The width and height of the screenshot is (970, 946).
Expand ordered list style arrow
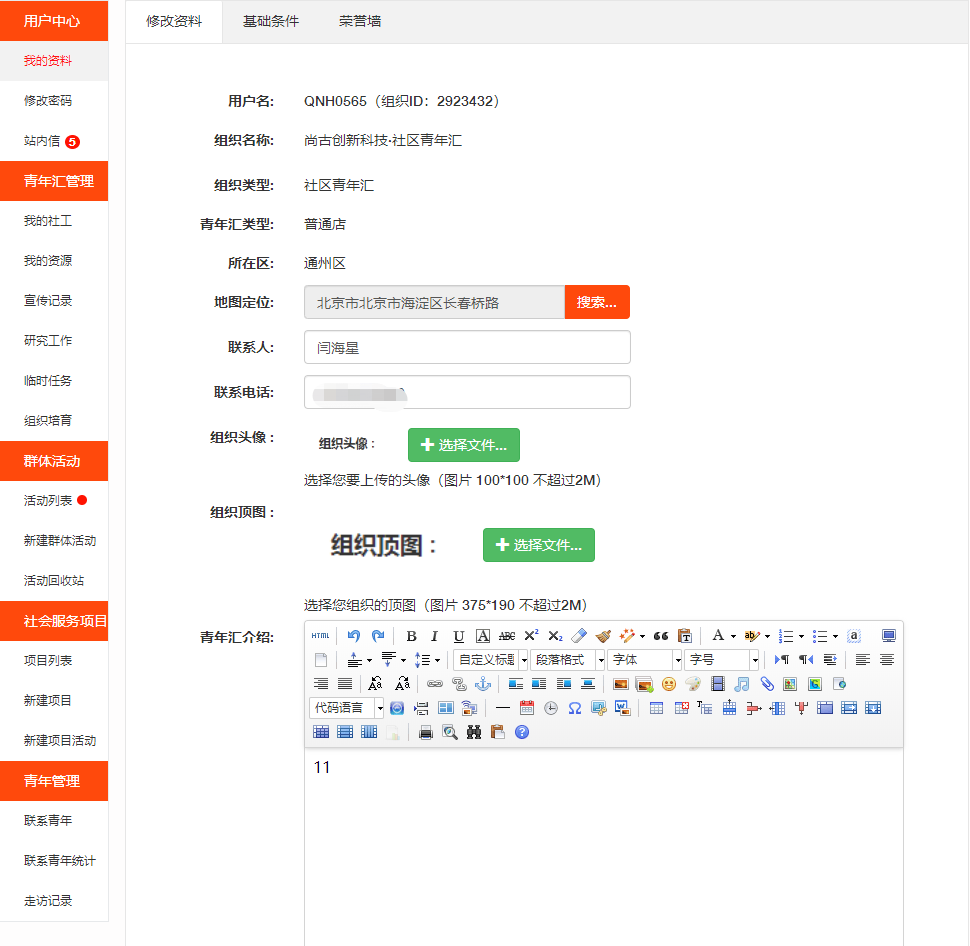tap(801, 636)
